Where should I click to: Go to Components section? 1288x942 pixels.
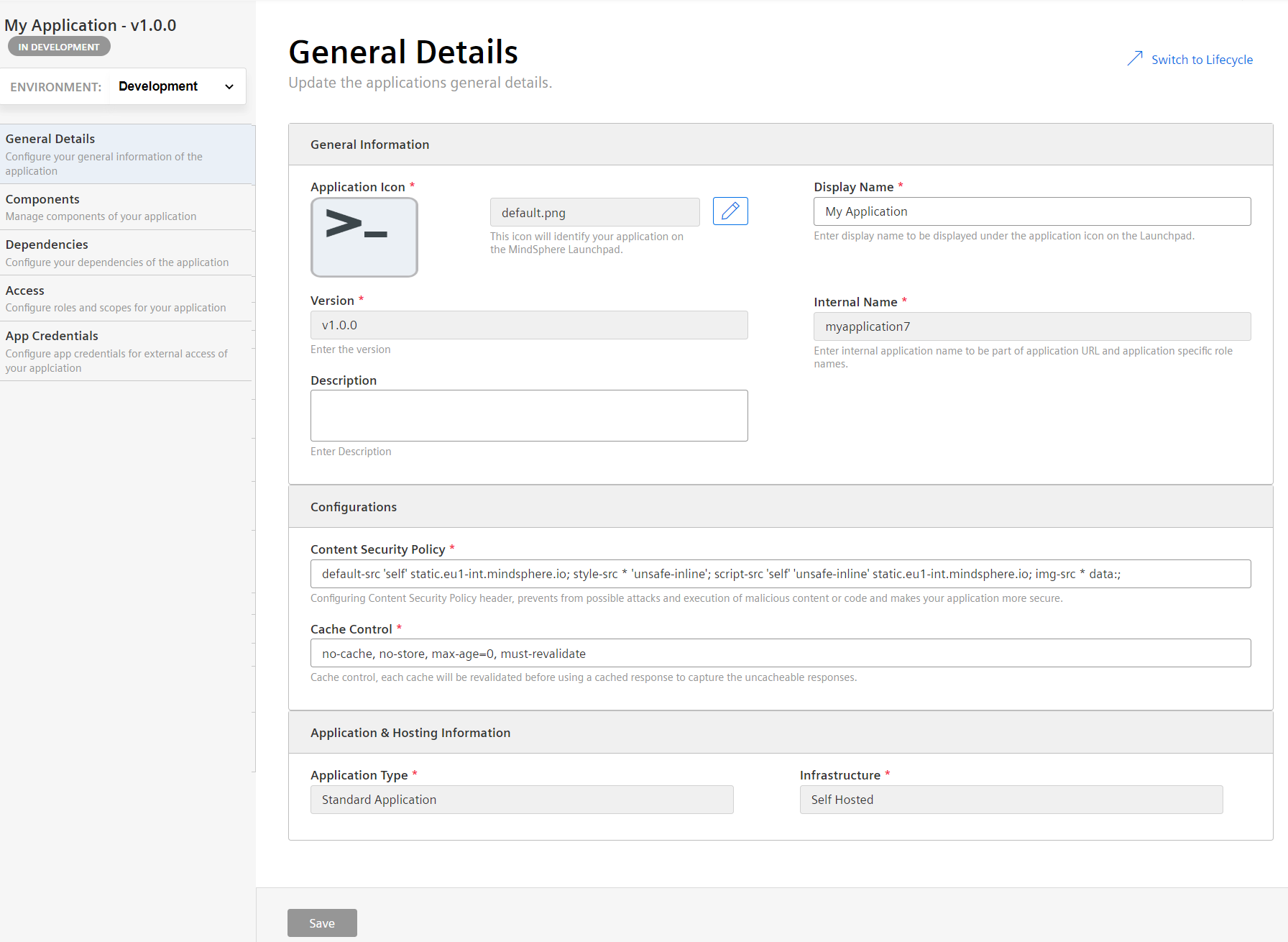pos(127,207)
